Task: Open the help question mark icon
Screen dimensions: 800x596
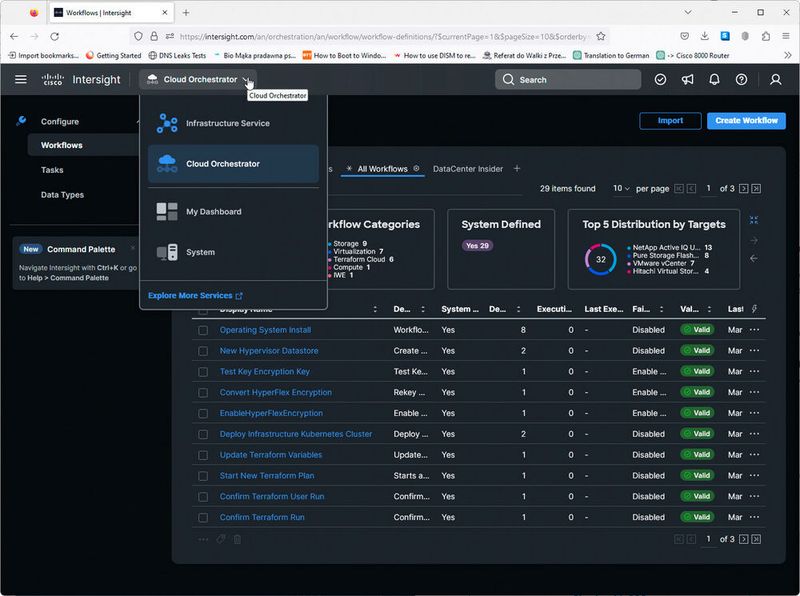Action: click(x=741, y=79)
